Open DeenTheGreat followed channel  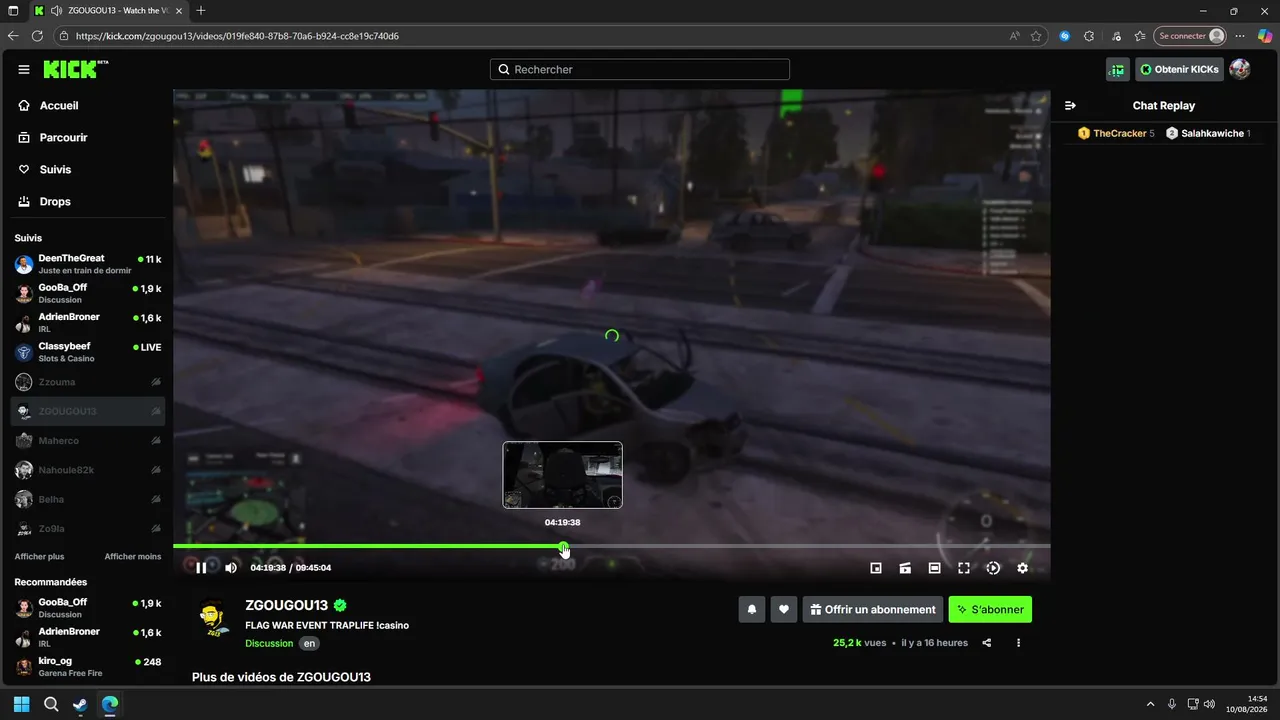tap(88, 264)
